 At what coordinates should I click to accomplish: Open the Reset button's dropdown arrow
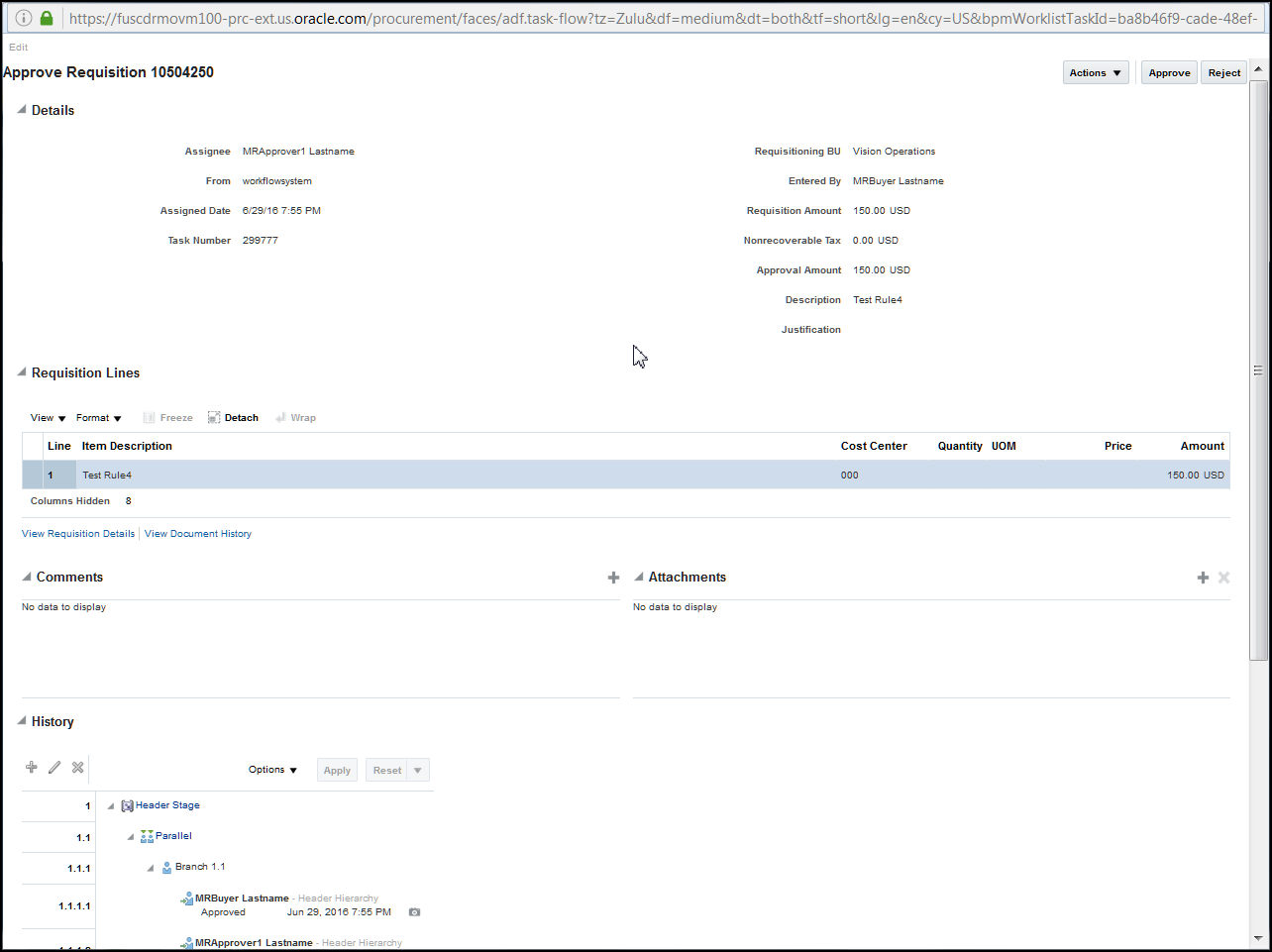coord(418,770)
